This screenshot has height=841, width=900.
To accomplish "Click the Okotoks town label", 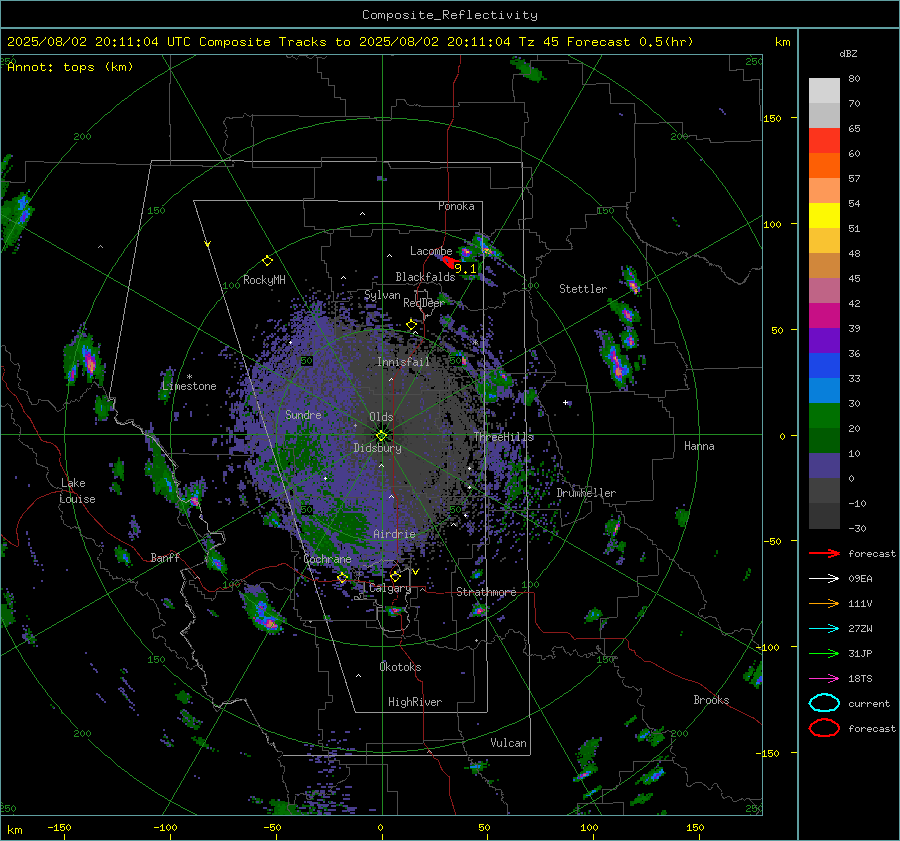I will 400,667.
